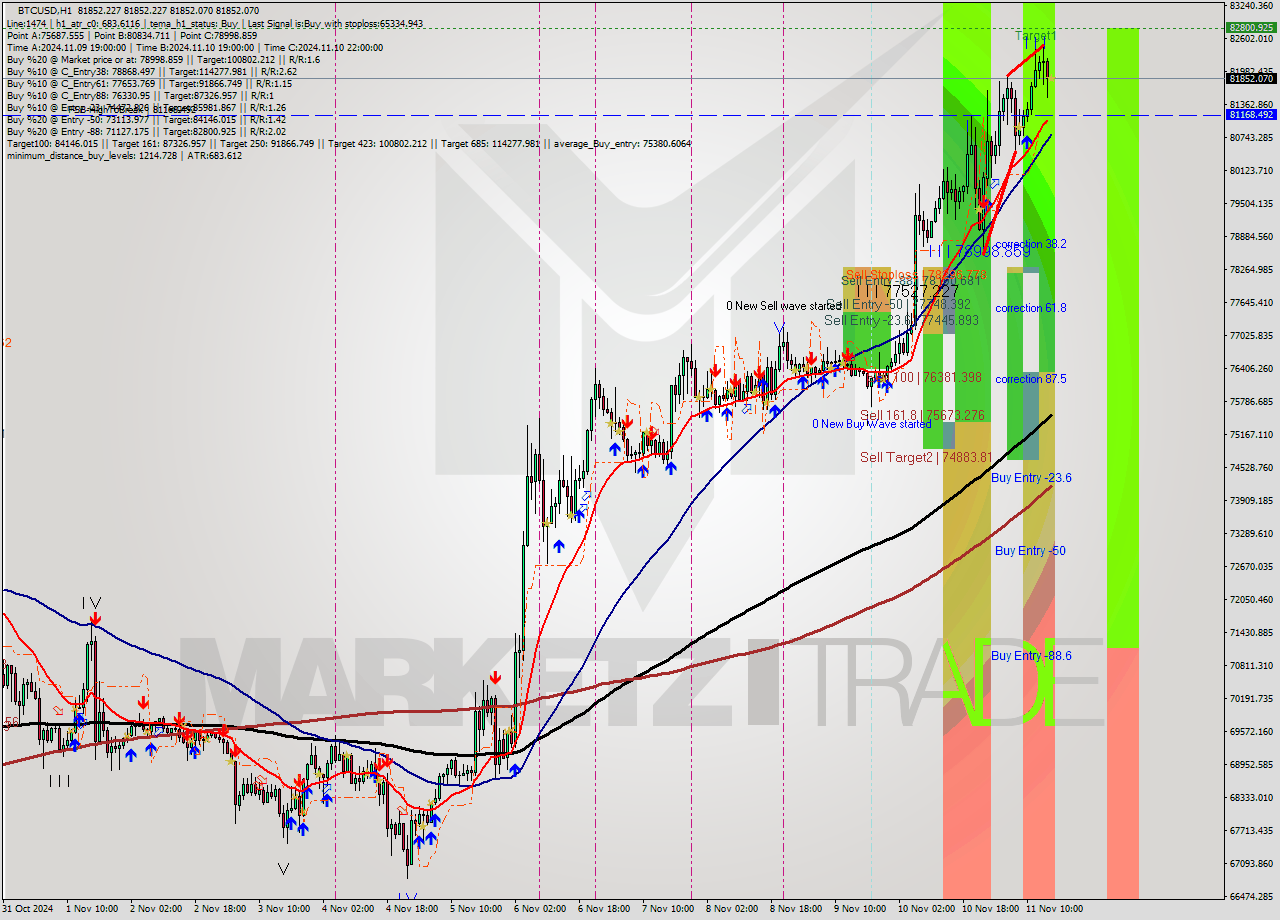Select the 'correction 38.2' label
Viewport: 1280px width, 920px height.
pyautogui.click(x=1031, y=244)
